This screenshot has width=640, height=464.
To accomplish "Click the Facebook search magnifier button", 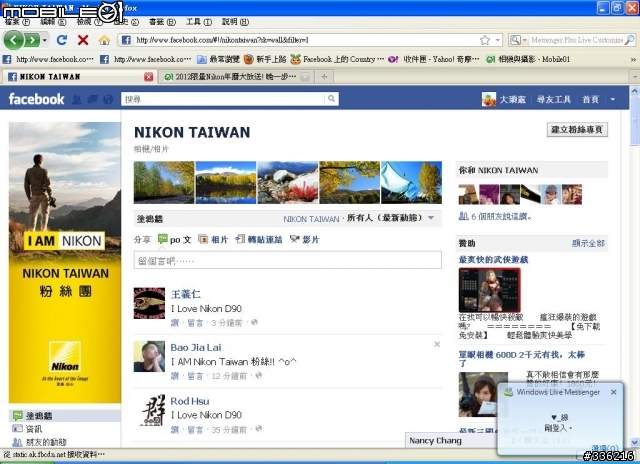I will coord(331,99).
